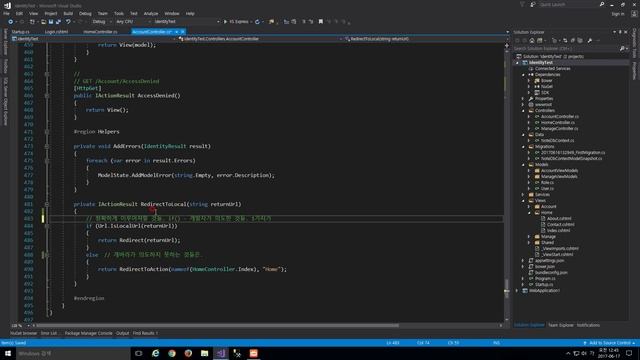The width and height of the screenshot is (640, 360).
Task: Open the Package Manager Console tab
Action: [x=89, y=333]
